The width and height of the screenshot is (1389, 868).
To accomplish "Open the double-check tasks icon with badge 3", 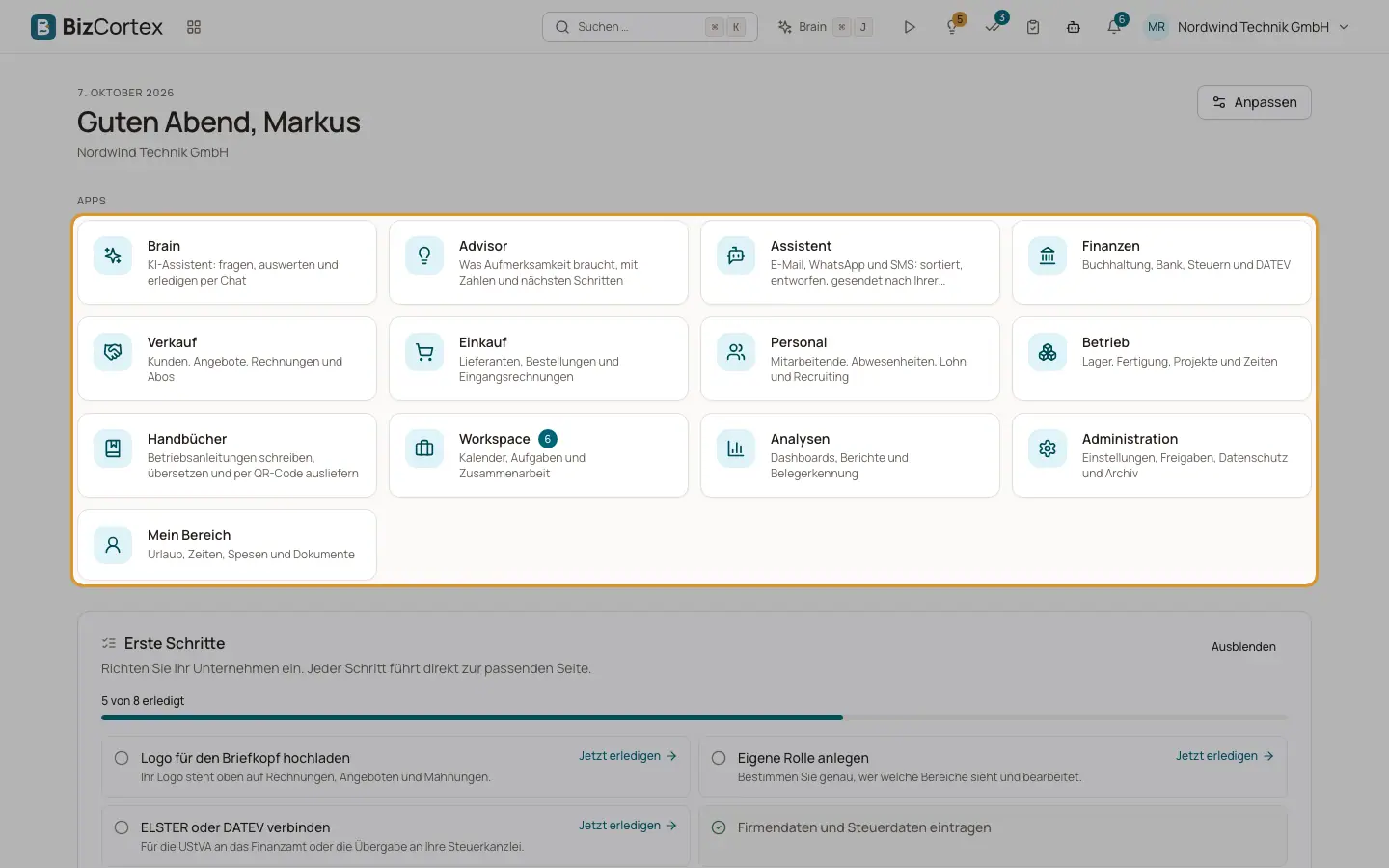I will (994, 26).
